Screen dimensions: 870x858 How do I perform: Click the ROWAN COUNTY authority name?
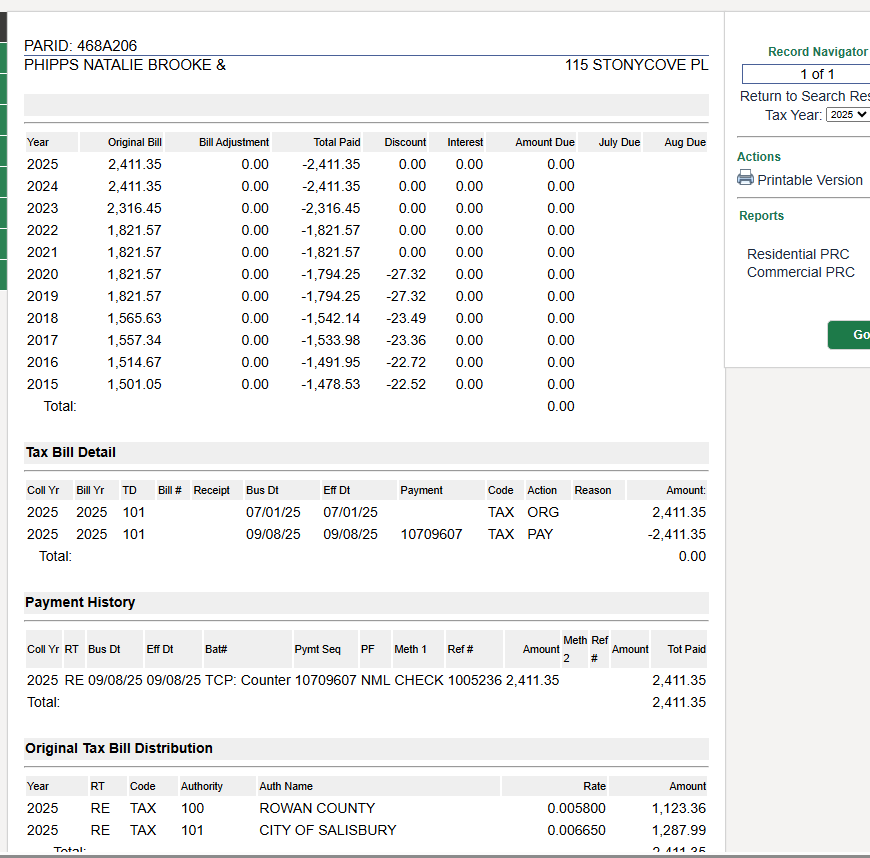click(x=317, y=808)
